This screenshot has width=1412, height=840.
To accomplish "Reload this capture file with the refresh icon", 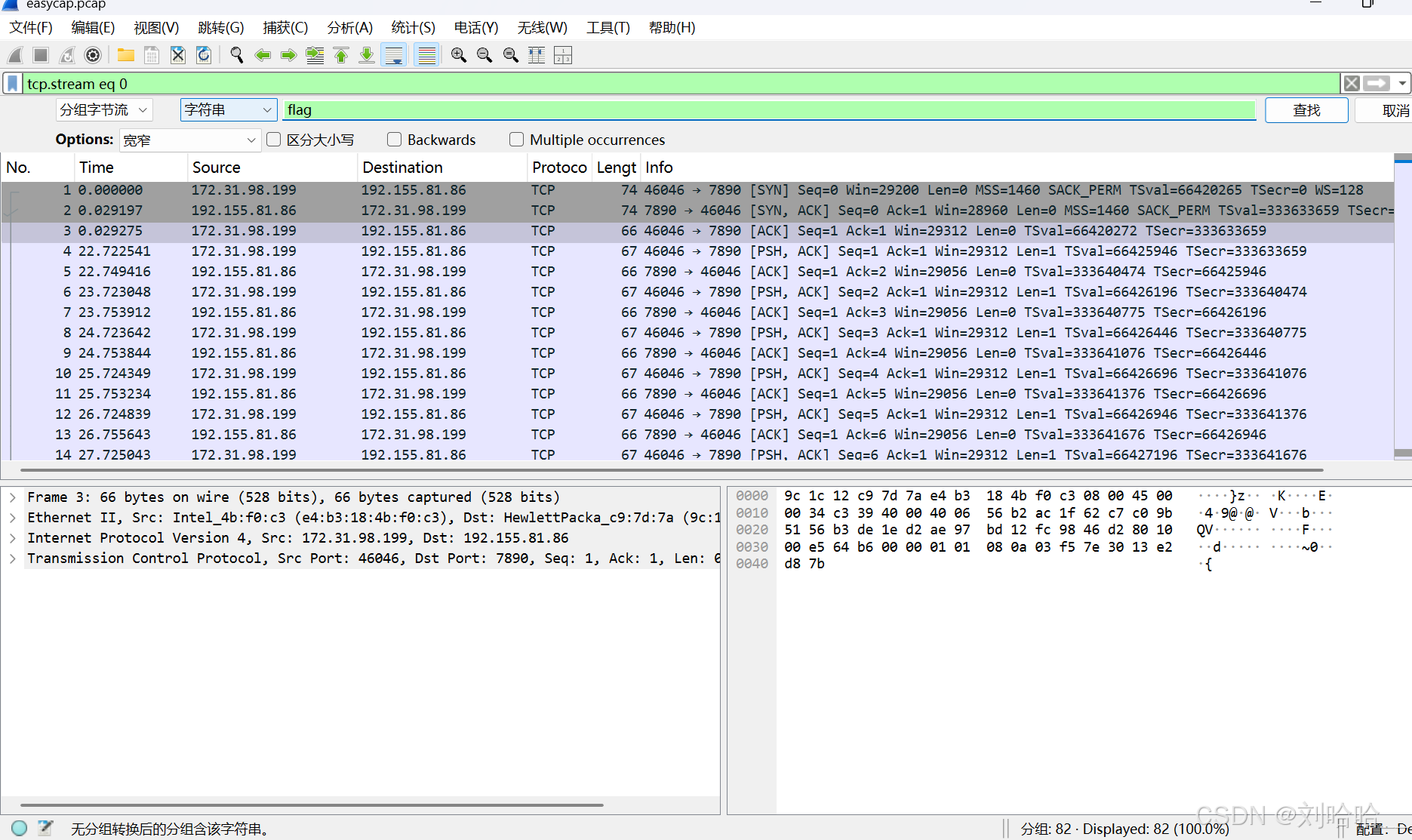I will [x=204, y=54].
